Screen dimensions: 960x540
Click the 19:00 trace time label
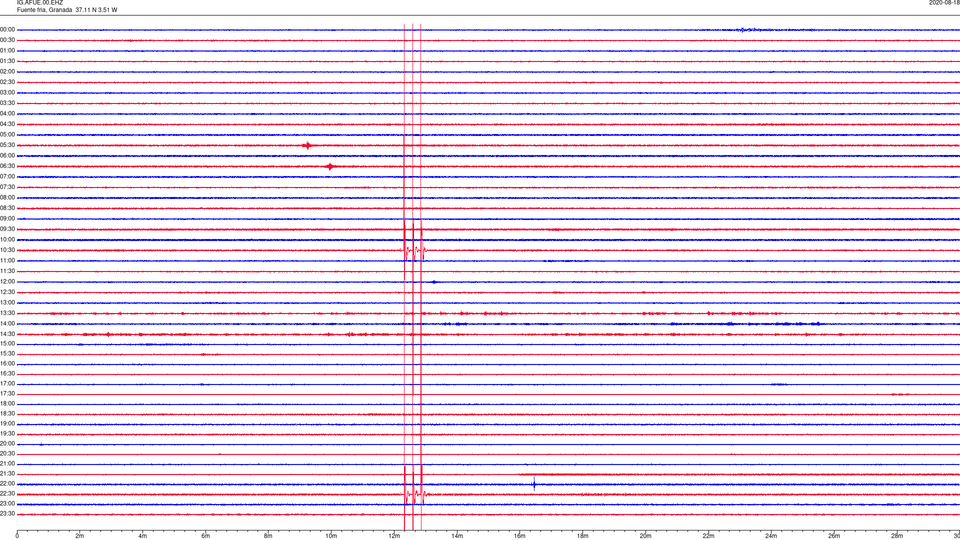click(x=7, y=424)
